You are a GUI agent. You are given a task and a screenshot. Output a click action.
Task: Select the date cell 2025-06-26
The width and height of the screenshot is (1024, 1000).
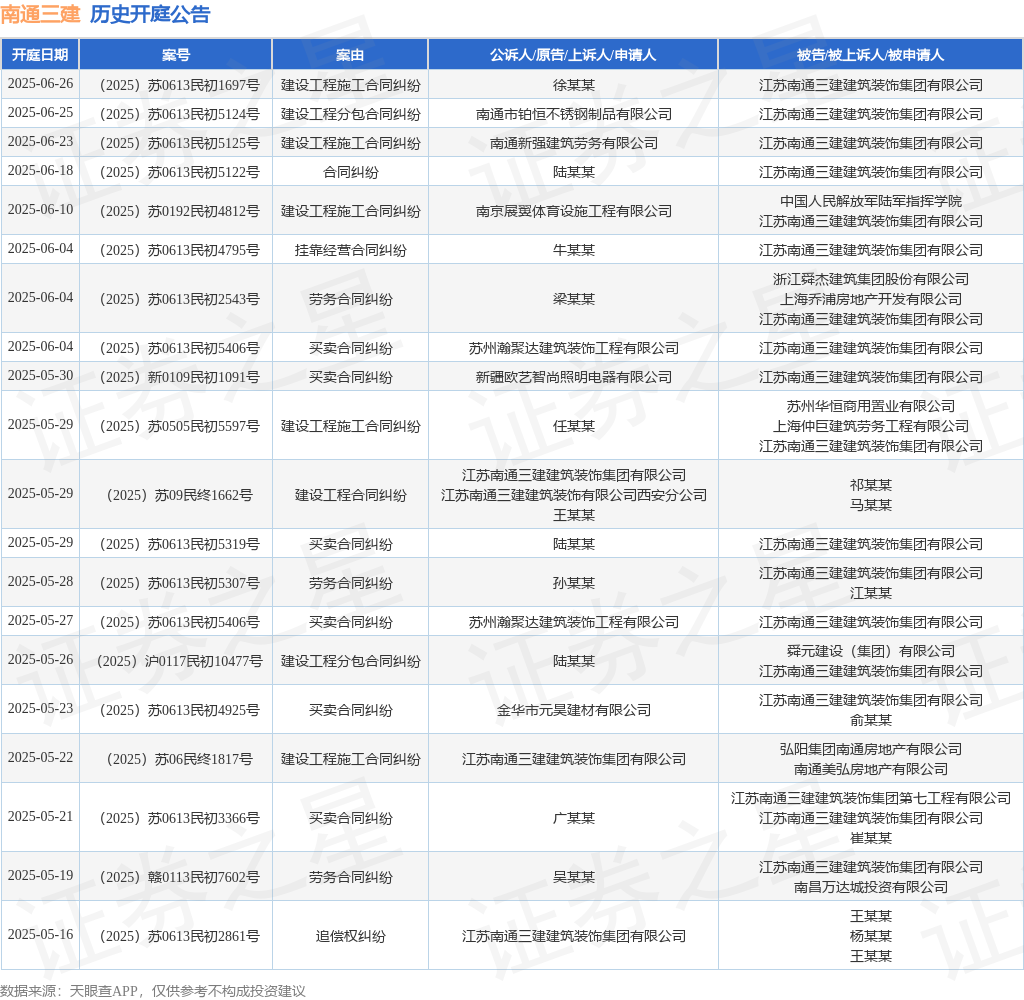coord(40,84)
